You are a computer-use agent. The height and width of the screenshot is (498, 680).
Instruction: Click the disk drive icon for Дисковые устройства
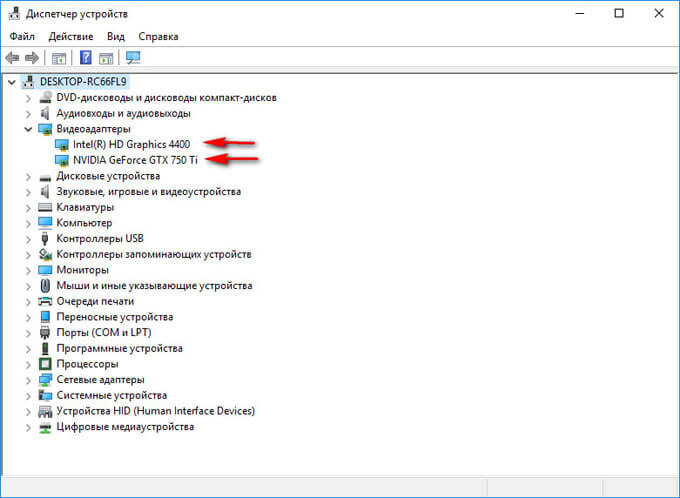(45, 177)
